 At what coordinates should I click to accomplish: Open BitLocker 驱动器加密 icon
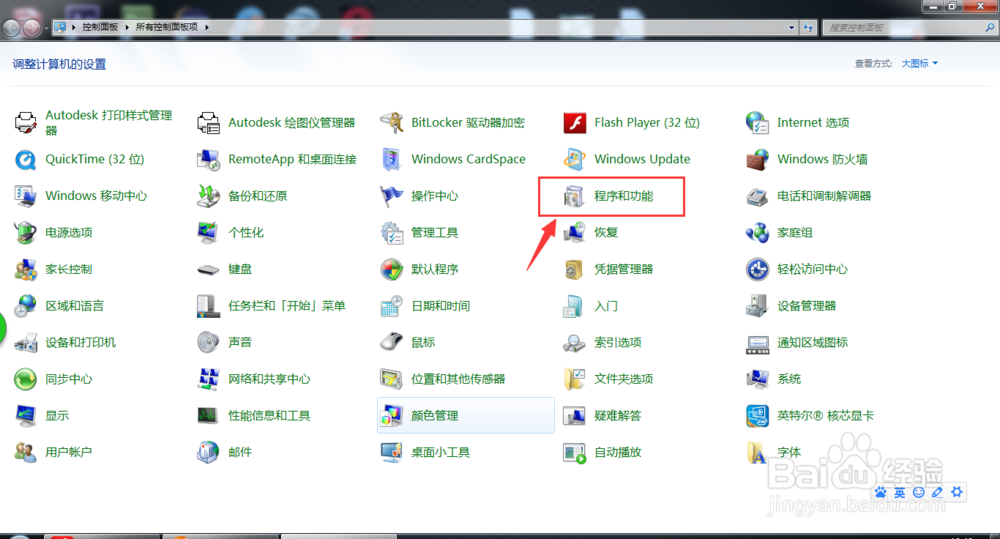(x=392, y=122)
